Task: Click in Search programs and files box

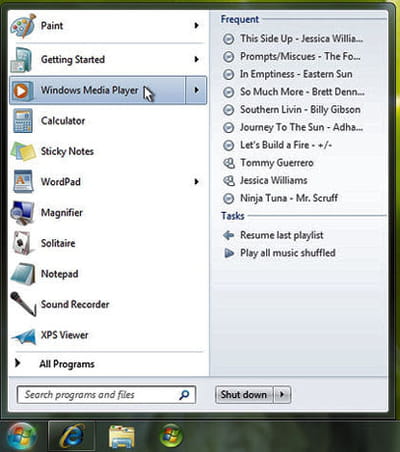Action: [106, 395]
